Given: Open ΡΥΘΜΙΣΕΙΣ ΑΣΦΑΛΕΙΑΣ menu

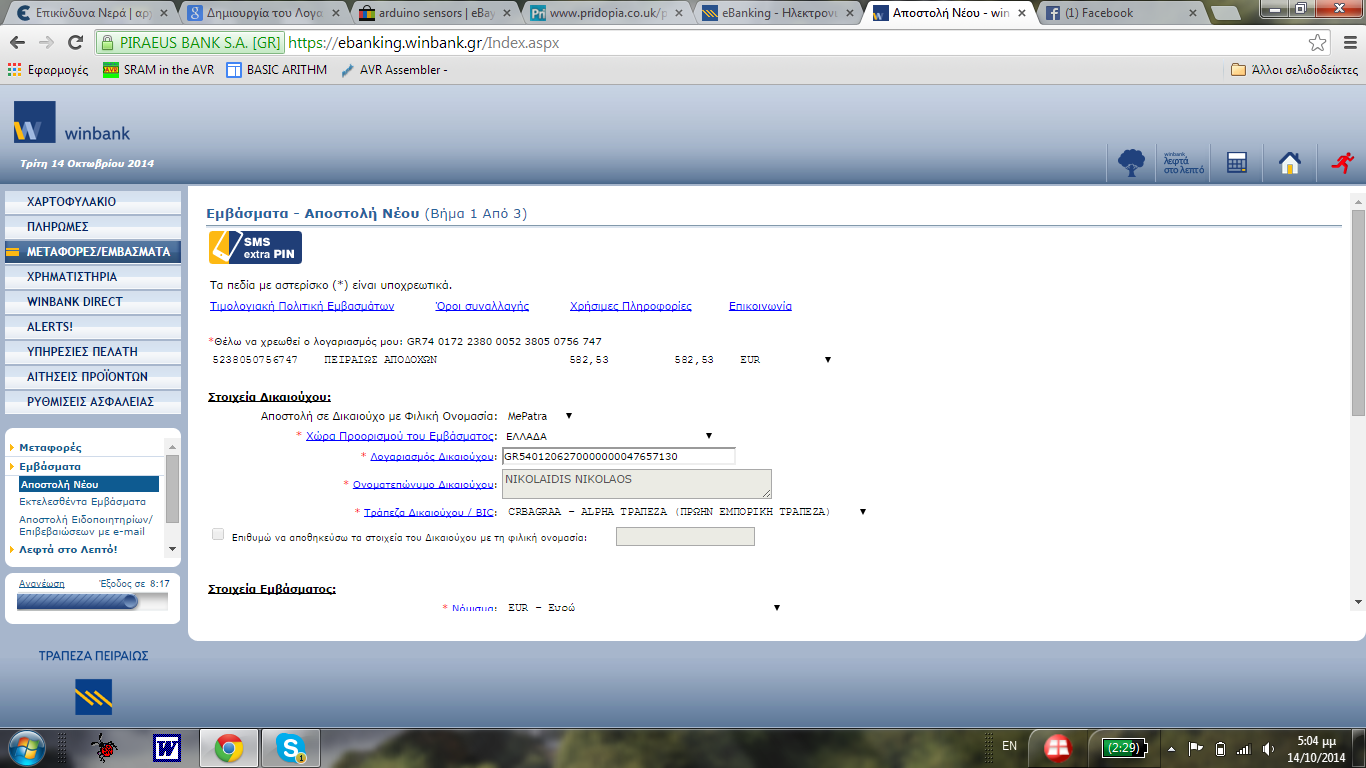Looking at the screenshot, I should (x=93, y=401).
